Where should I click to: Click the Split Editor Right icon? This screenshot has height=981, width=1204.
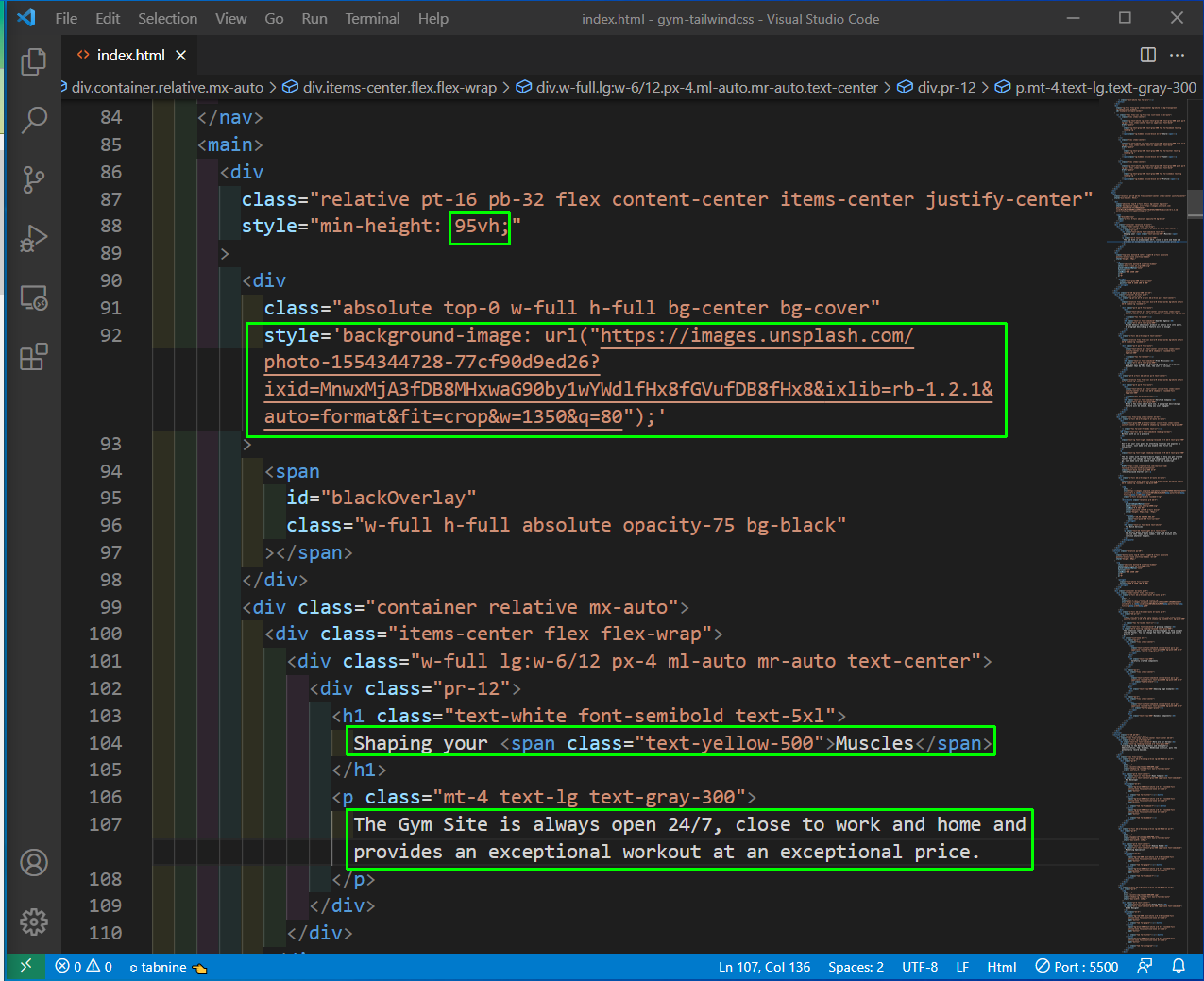tap(1148, 55)
